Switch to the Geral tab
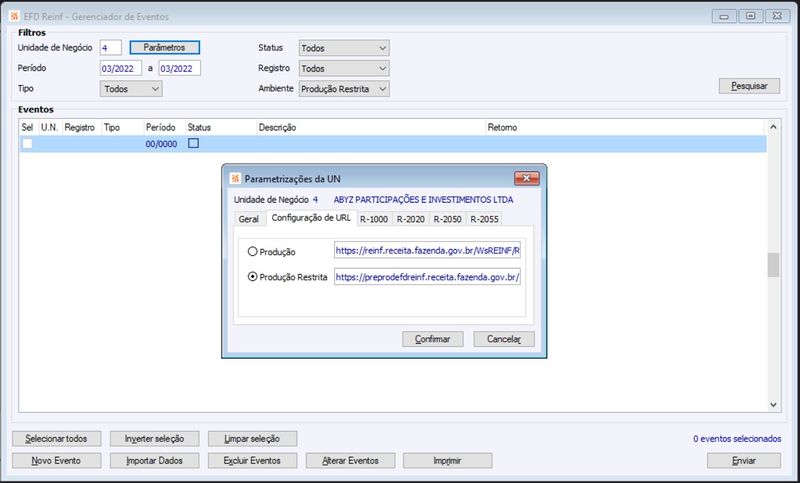Image resolution: width=800 pixels, height=483 pixels. [248, 219]
